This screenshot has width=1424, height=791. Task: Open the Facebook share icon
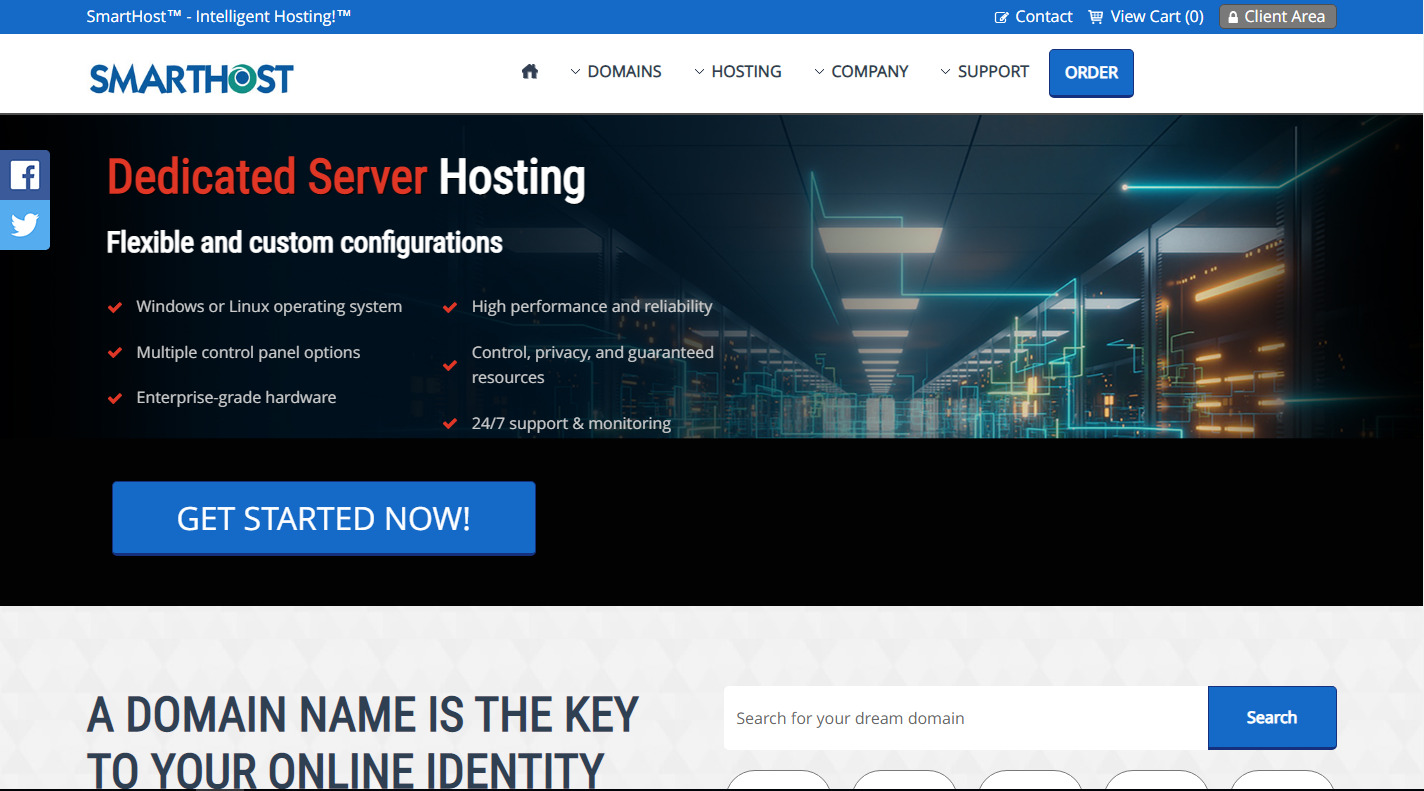tap(24, 175)
